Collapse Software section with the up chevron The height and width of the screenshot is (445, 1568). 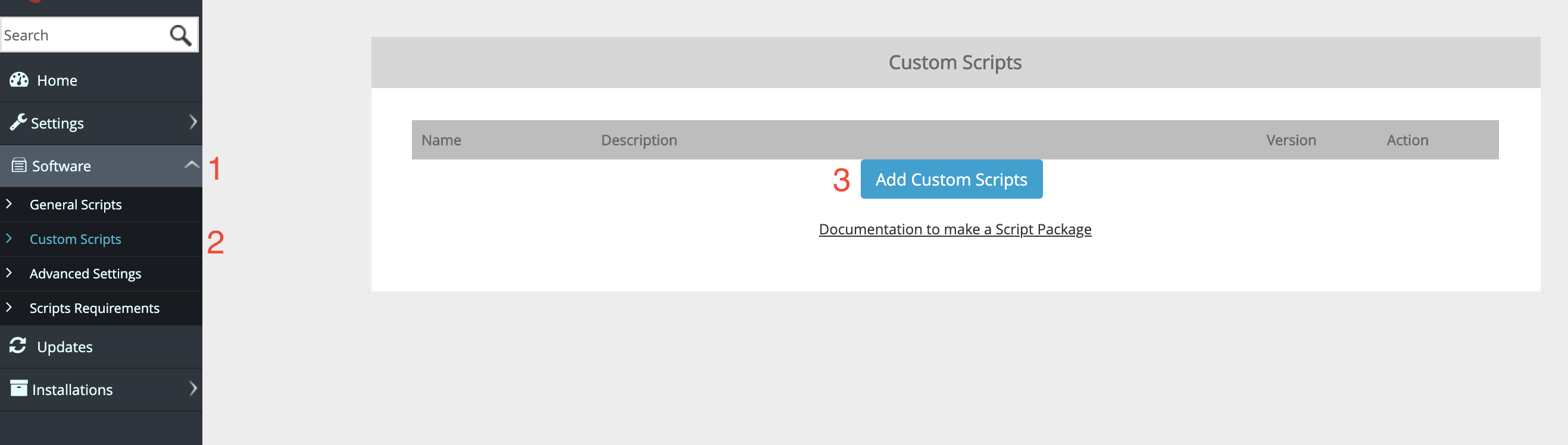point(192,164)
